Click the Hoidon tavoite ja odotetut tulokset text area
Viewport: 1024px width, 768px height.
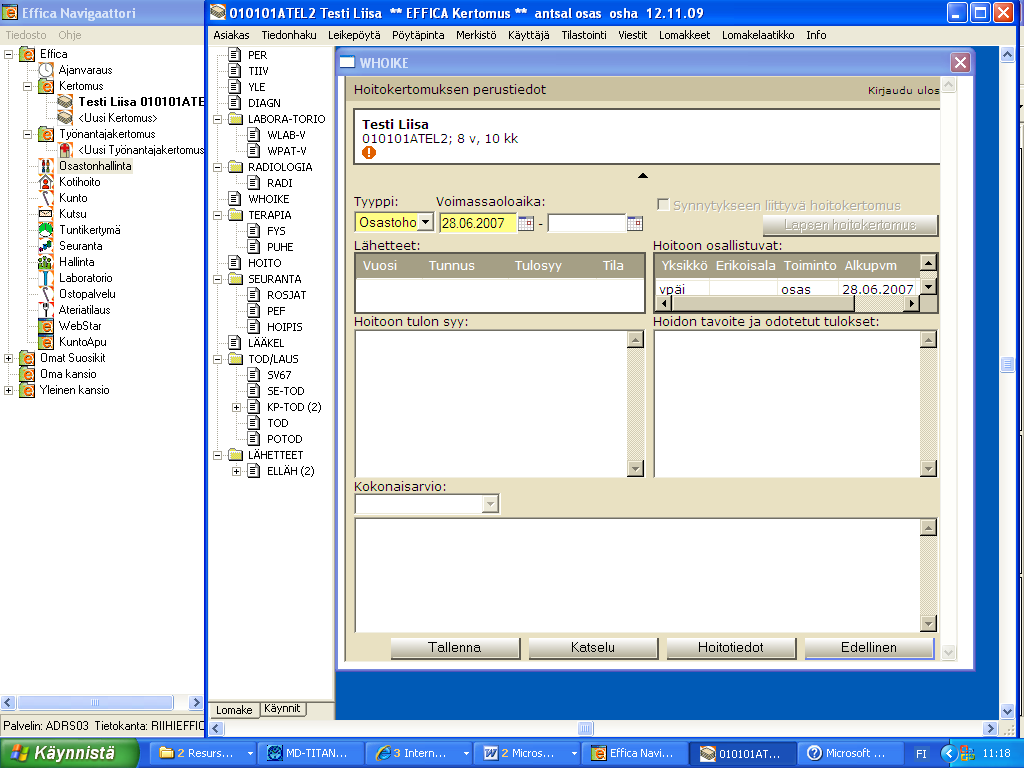click(788, 404)
